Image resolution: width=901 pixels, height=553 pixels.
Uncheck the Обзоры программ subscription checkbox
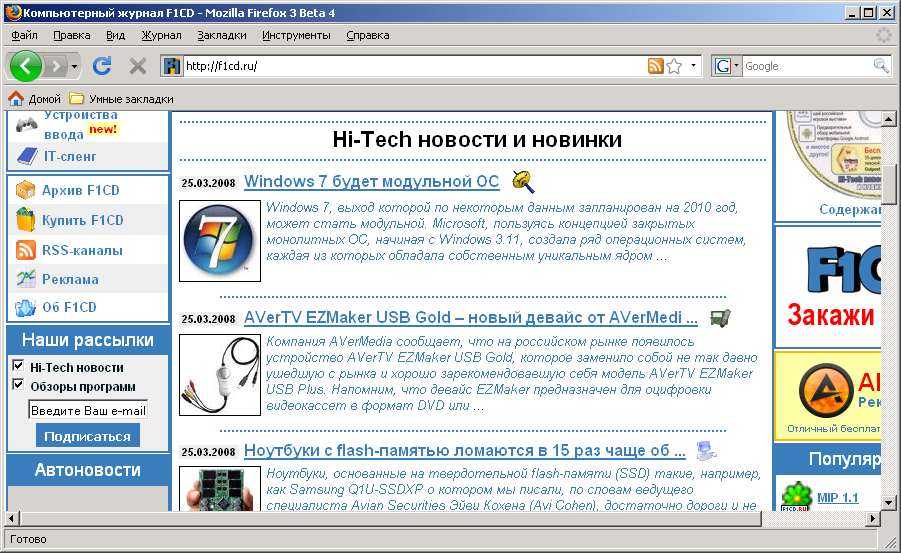[18, 385]
